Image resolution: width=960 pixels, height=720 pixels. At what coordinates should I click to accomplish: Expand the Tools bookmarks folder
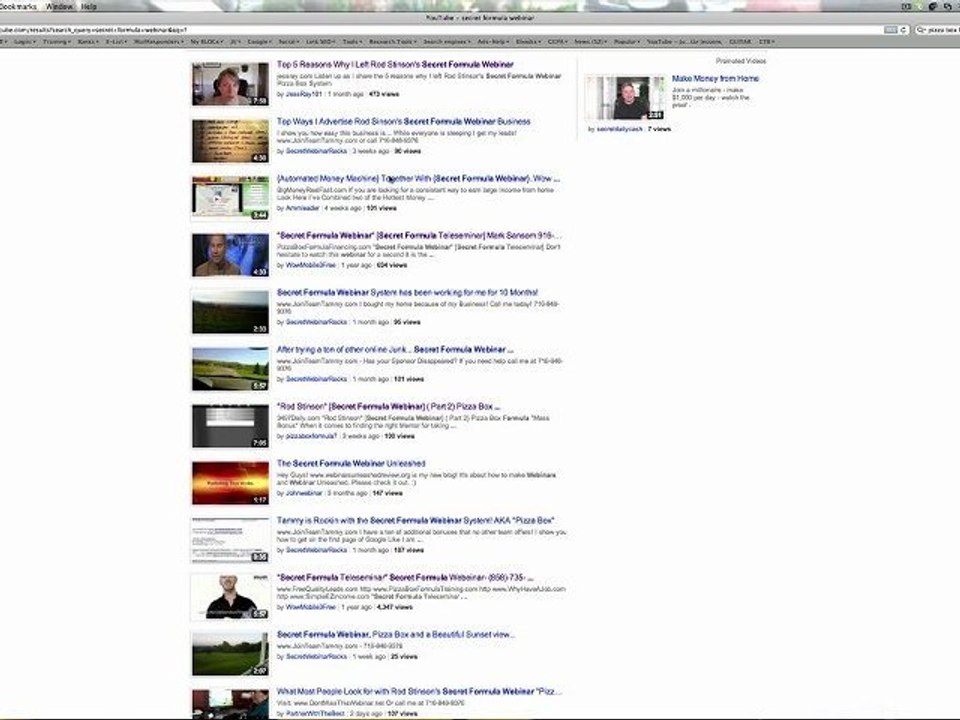(x=351, y=42)
